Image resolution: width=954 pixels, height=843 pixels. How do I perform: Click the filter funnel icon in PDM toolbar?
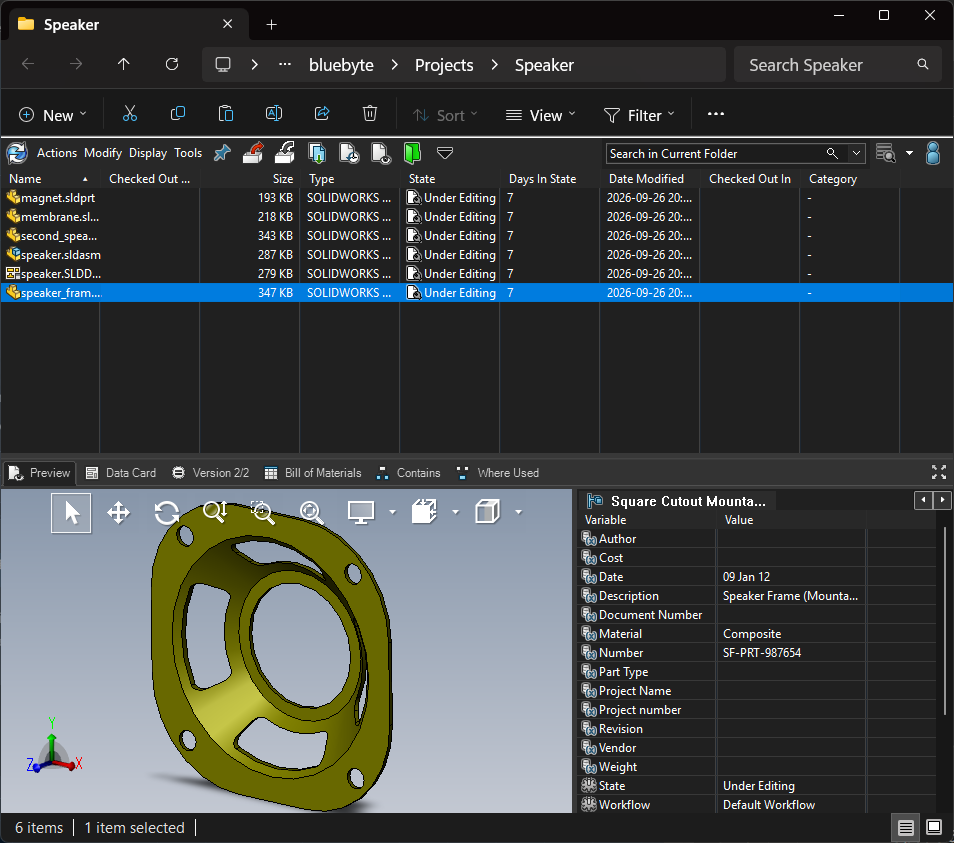click(x=445, y=153)
